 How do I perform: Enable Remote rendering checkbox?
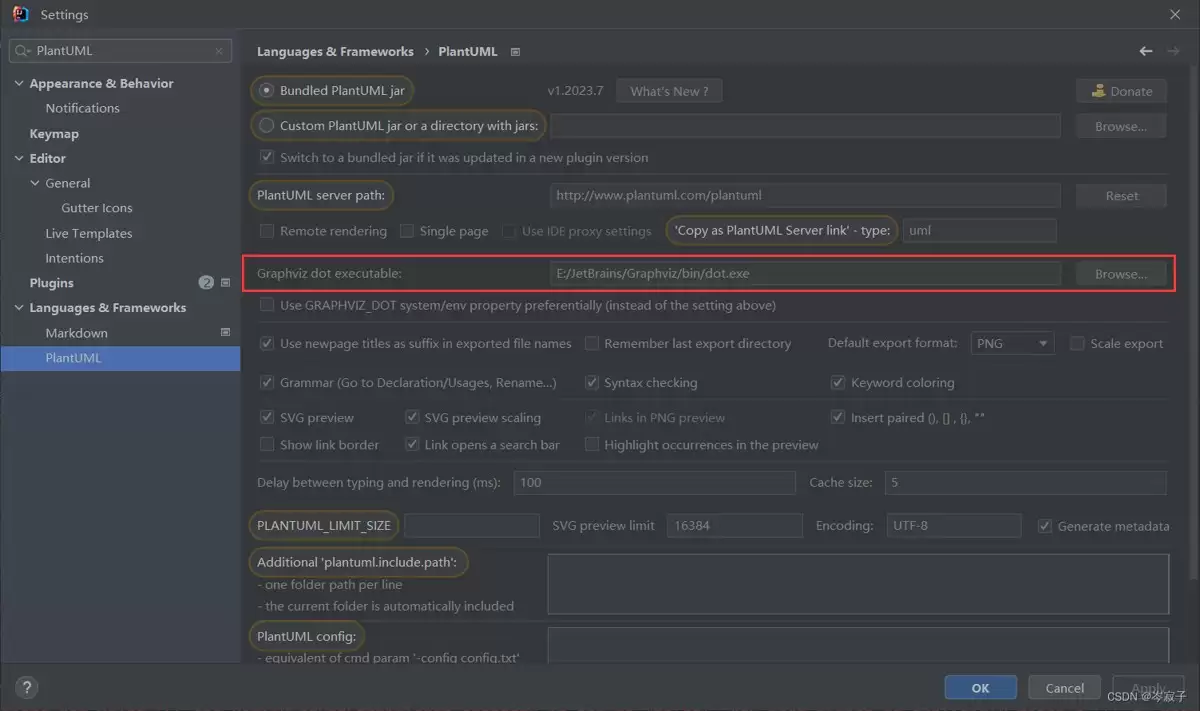click(x=266, y=231)
